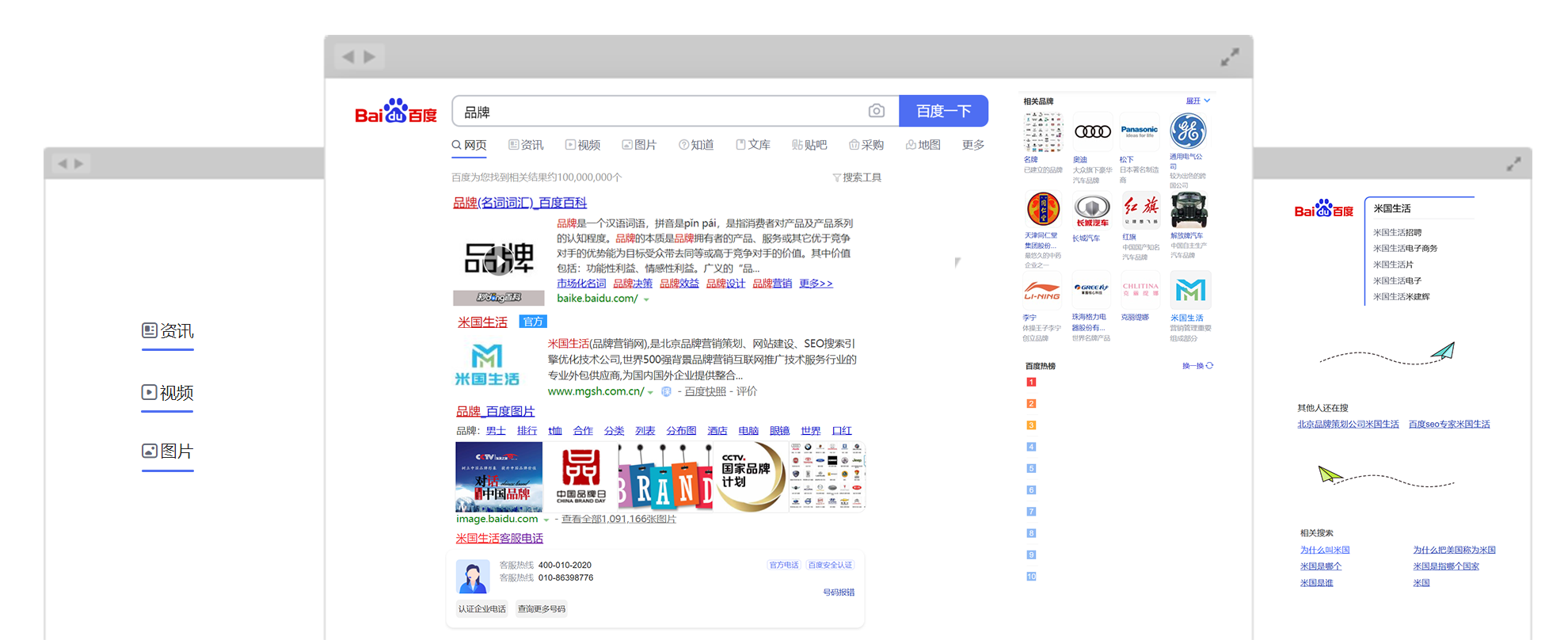Screen dimensions: 1568x640
Task: Click 查看全部1,091,166张图片 link
Action: (618, 520)
